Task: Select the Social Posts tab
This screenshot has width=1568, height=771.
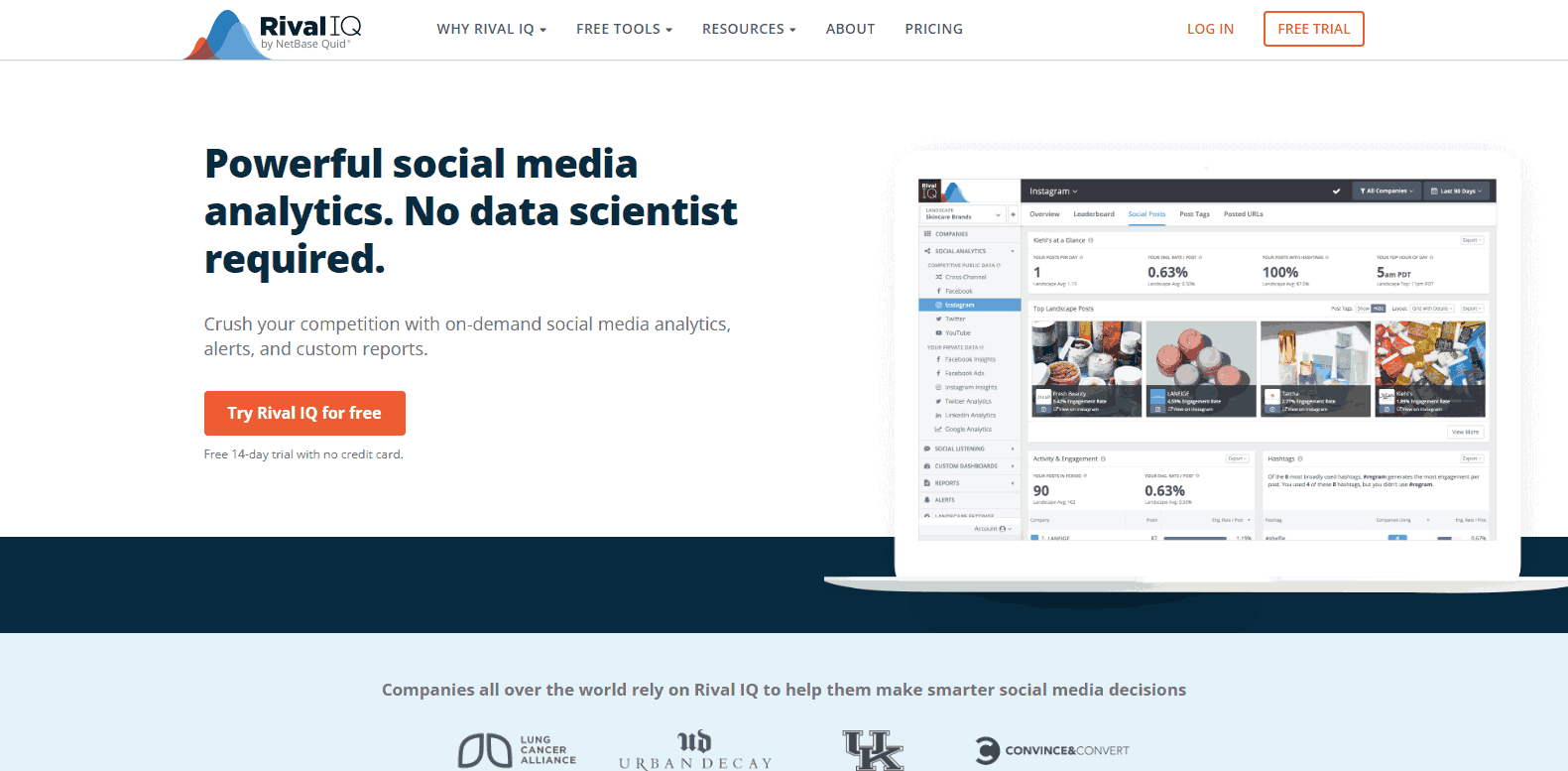Action: [x=1146, y=214]
